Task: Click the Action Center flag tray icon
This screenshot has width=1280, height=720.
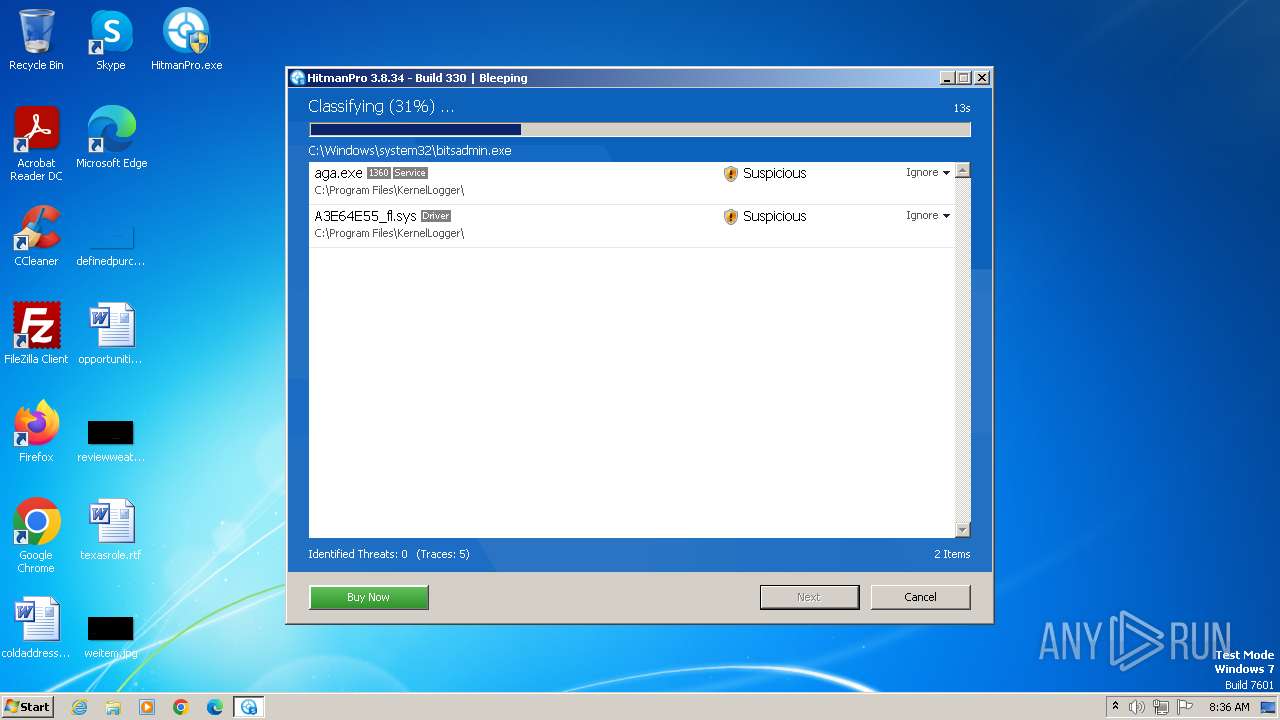Action: 1185,707
